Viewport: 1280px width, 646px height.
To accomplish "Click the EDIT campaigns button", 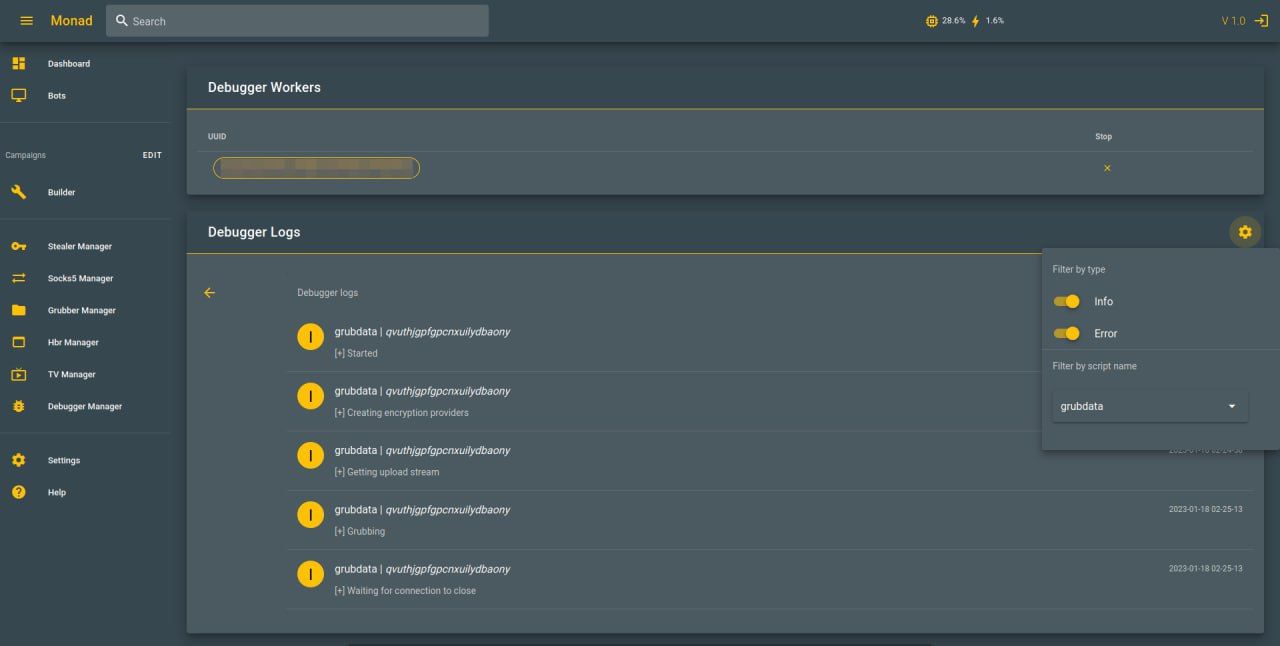I will 152,155.
